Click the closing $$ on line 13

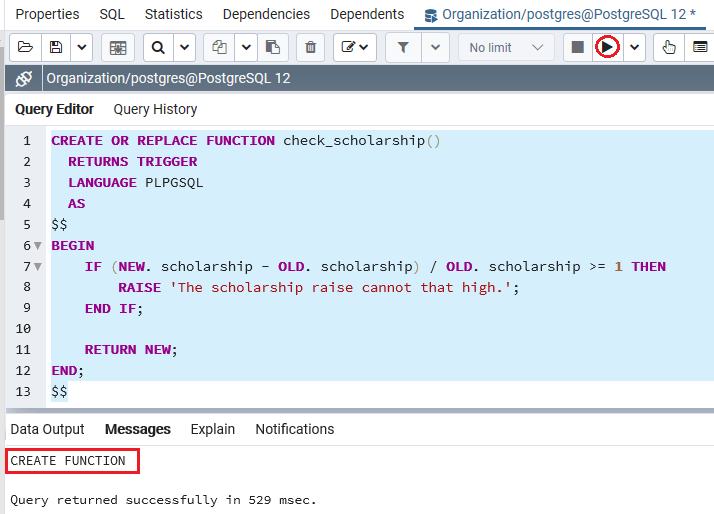pos(59,392)
